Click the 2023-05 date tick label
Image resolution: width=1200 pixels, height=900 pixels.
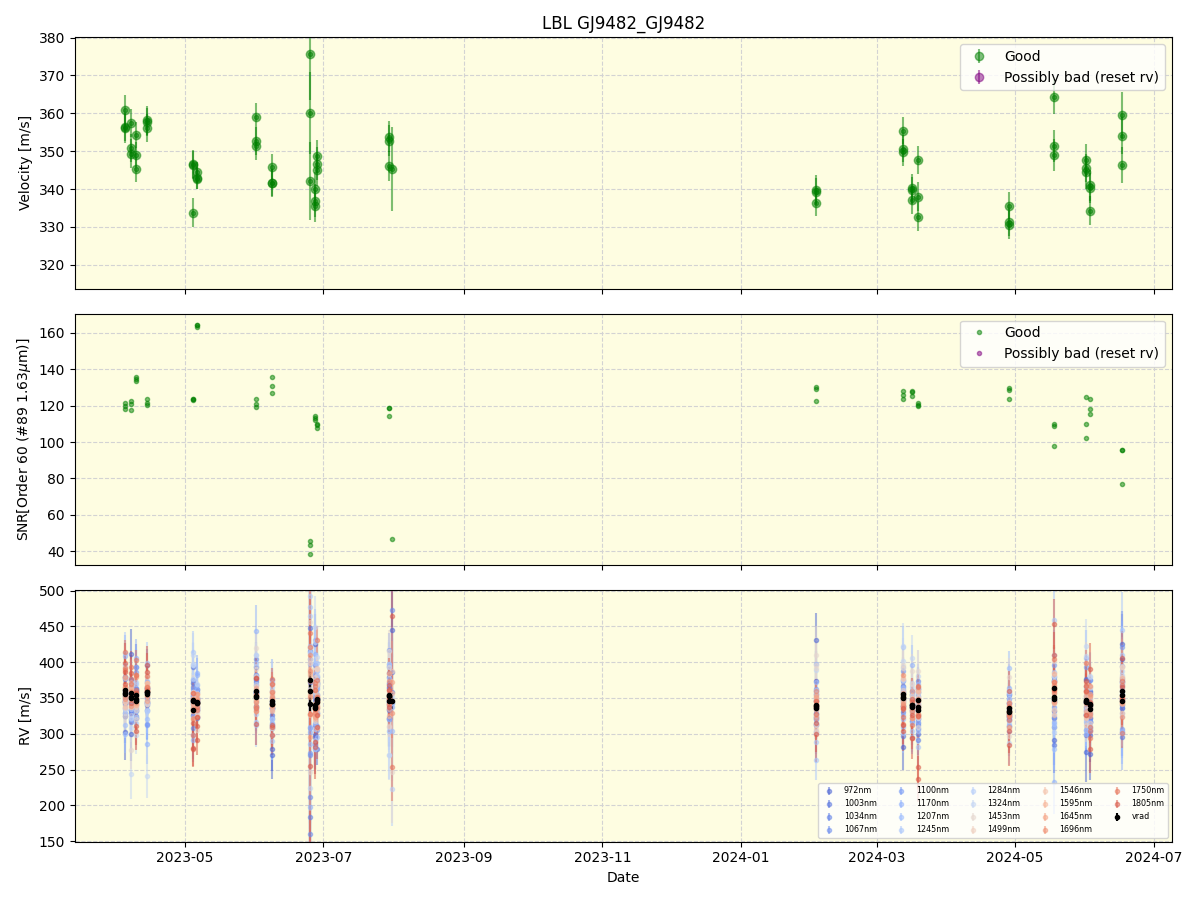click(184, 857)
